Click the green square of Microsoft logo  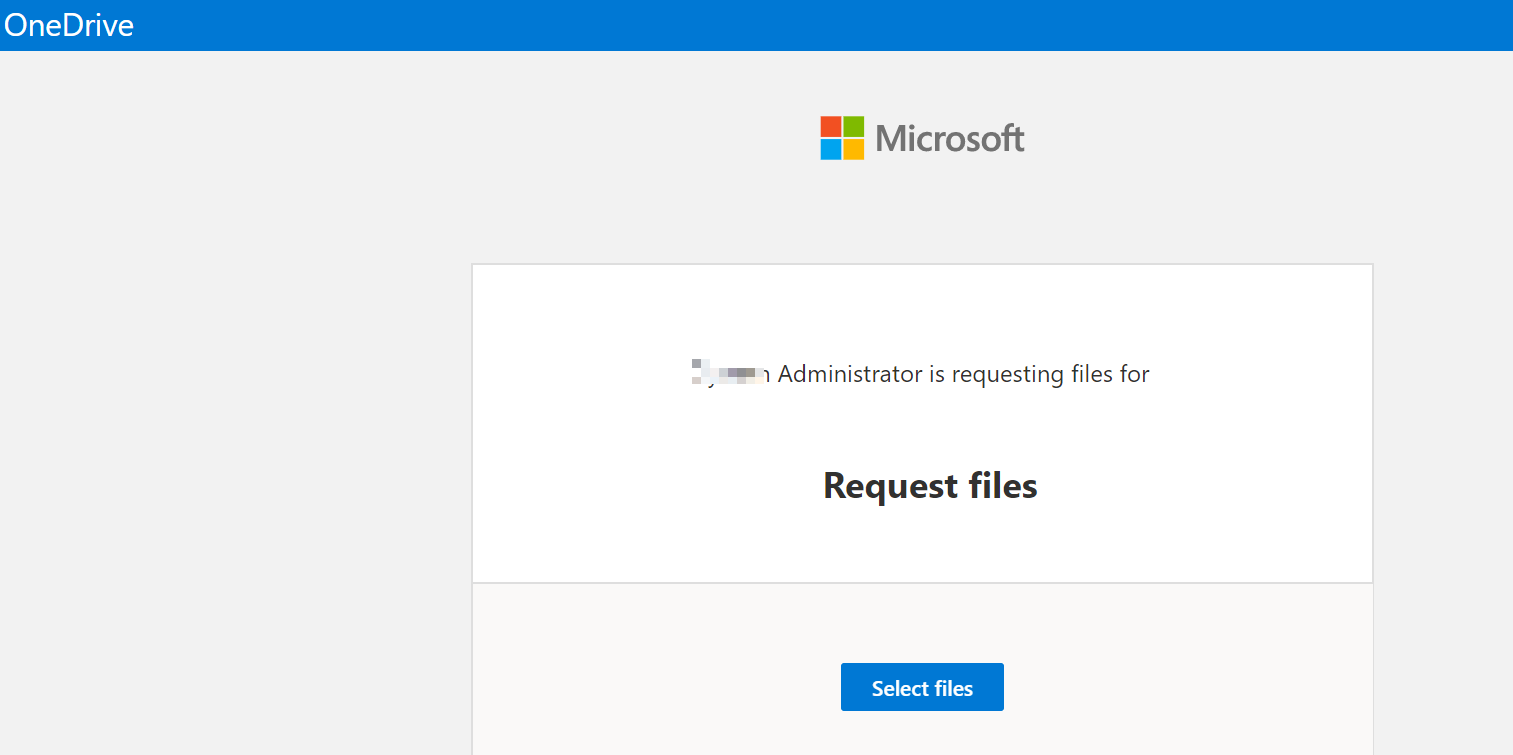pos(853,127)
